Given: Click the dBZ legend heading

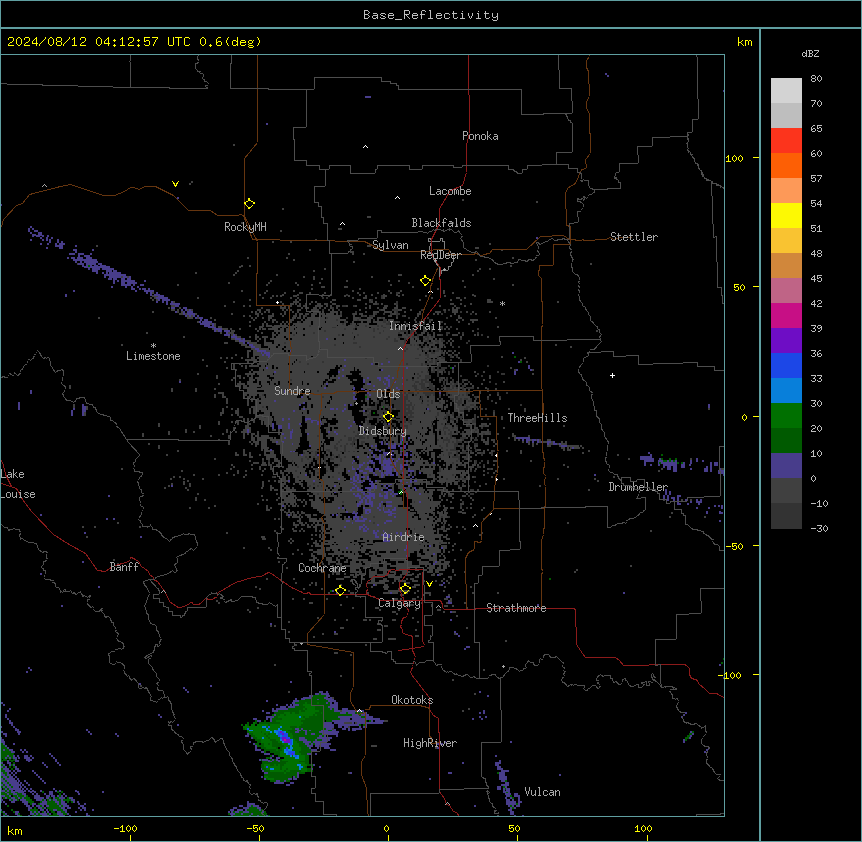Looking at the screenshot, I should point(810,53).
